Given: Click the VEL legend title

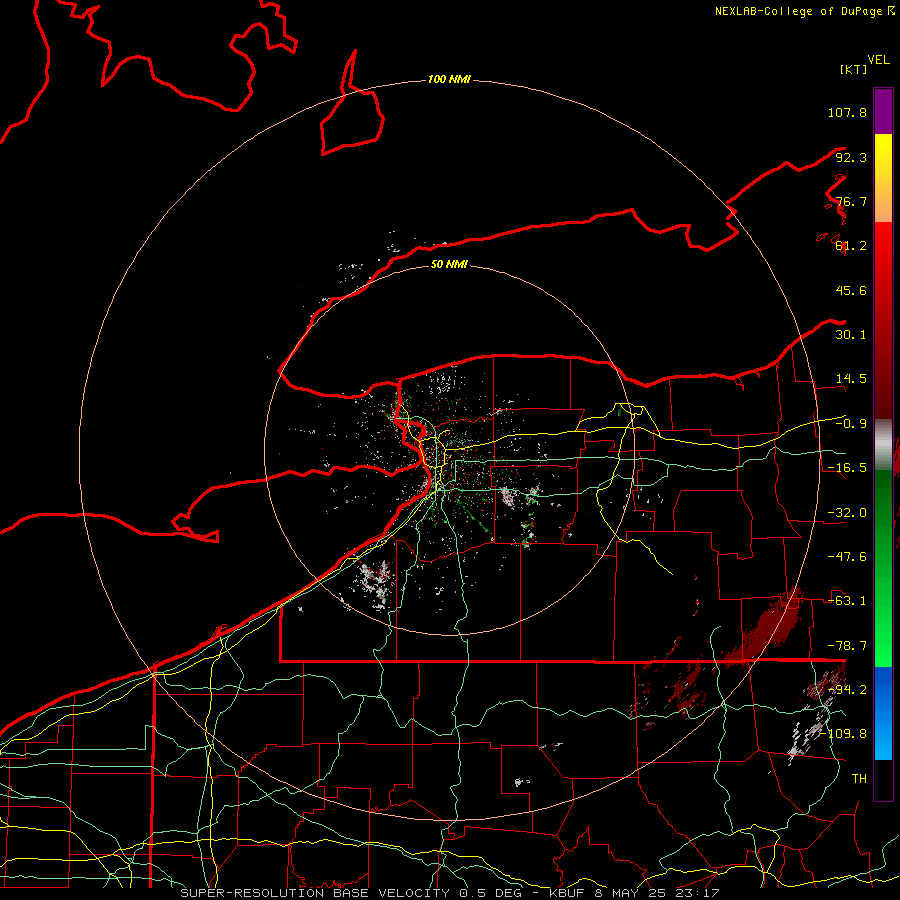Looking at the screenshot, I should (x=878, y=60).
